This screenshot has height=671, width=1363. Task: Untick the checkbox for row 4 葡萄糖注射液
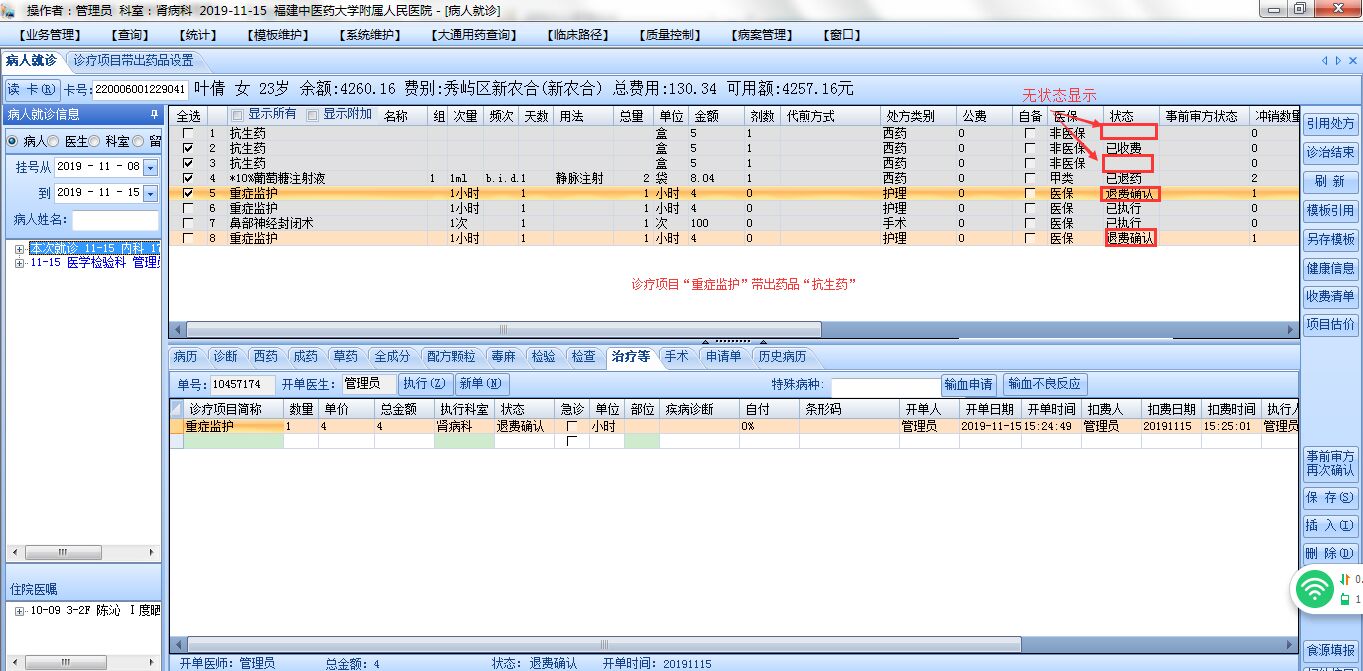coord(188,178)
